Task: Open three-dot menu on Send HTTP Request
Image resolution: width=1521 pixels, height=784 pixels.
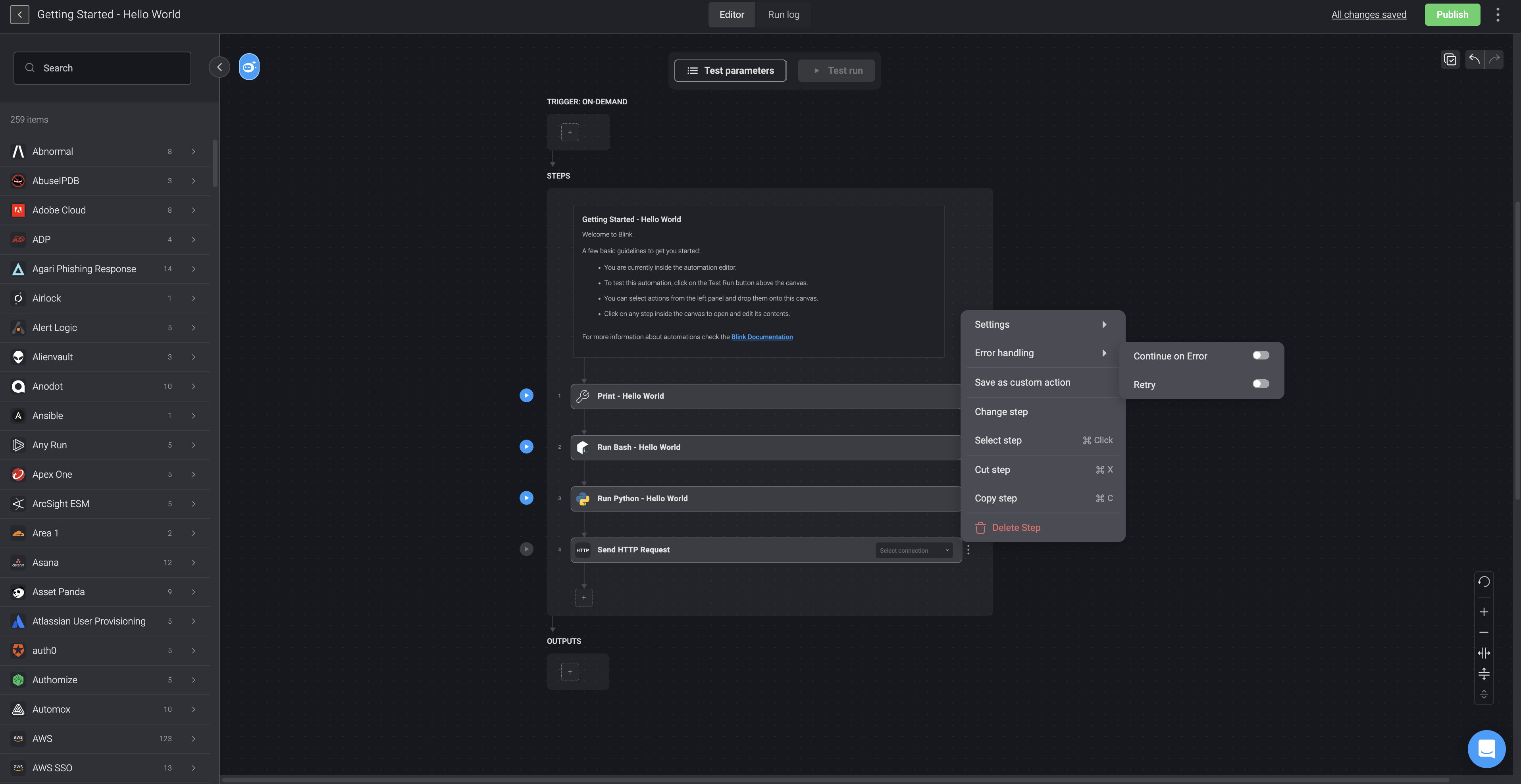Action: (x=968, y=550)
